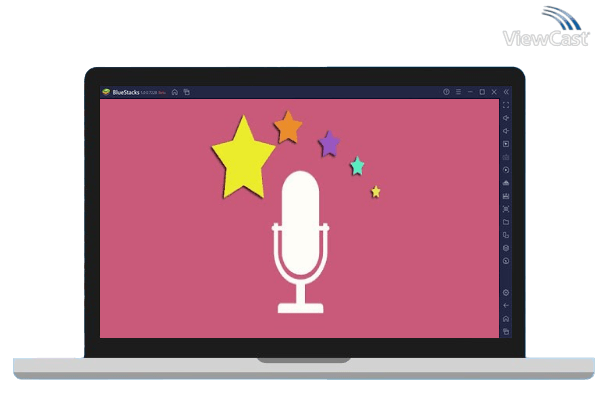Click the rotate screen icon in sidebar
602x414 pixels.
[x=506, y=235]
